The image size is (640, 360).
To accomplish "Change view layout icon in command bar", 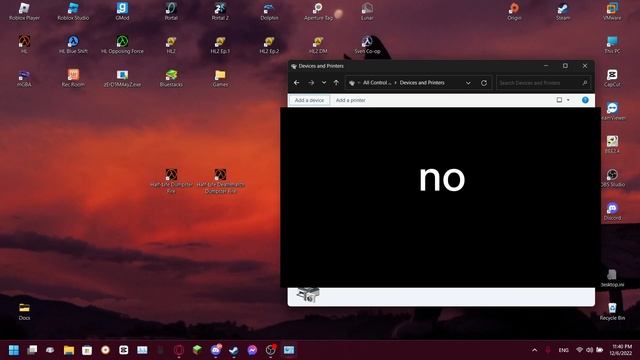I will point(559,100).
